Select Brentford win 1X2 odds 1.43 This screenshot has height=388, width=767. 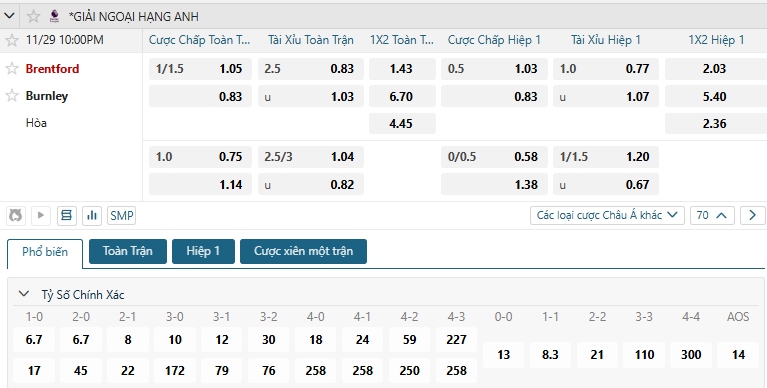click(402, 69)
